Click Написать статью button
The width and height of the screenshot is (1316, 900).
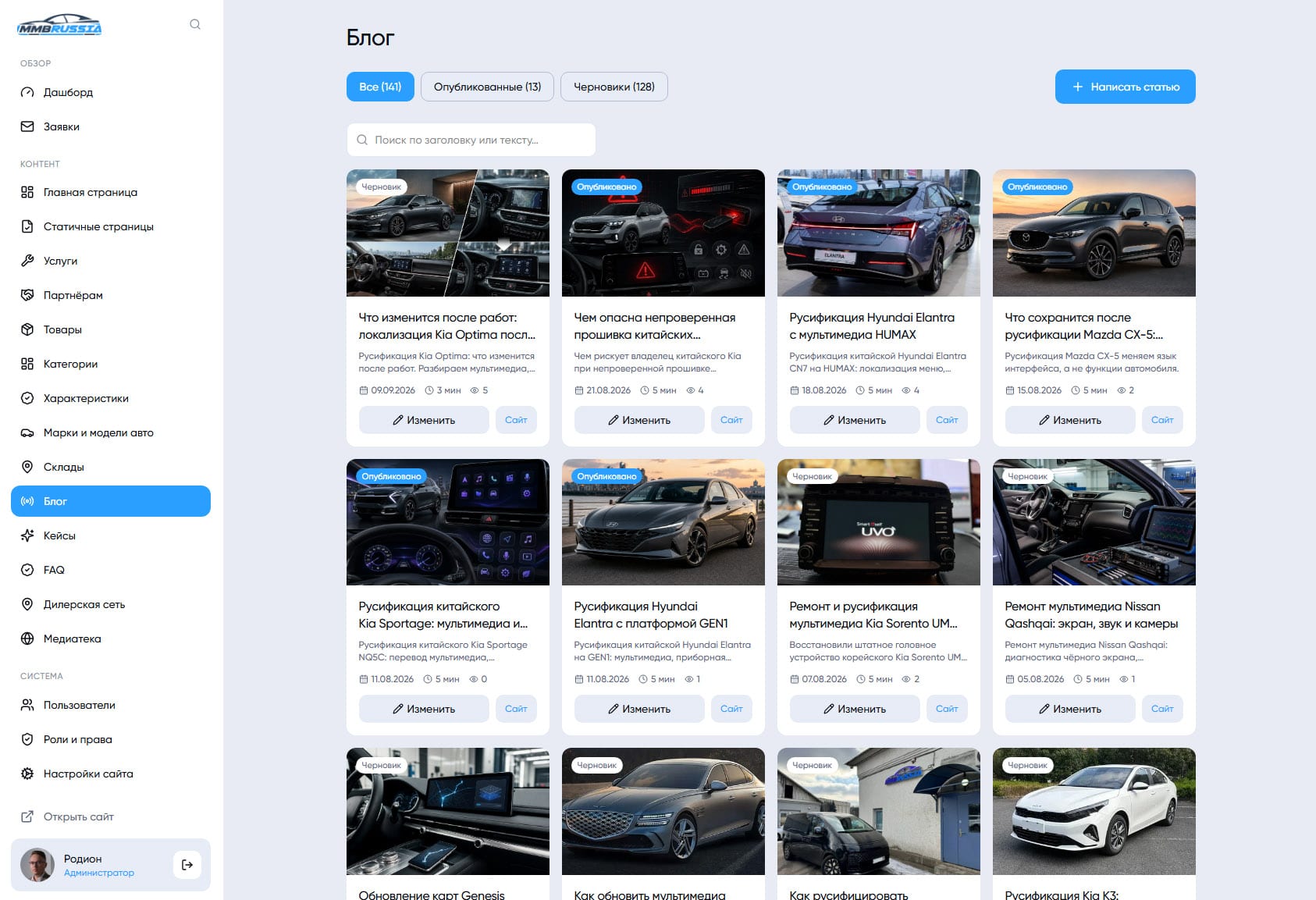tap(1126, 87)
